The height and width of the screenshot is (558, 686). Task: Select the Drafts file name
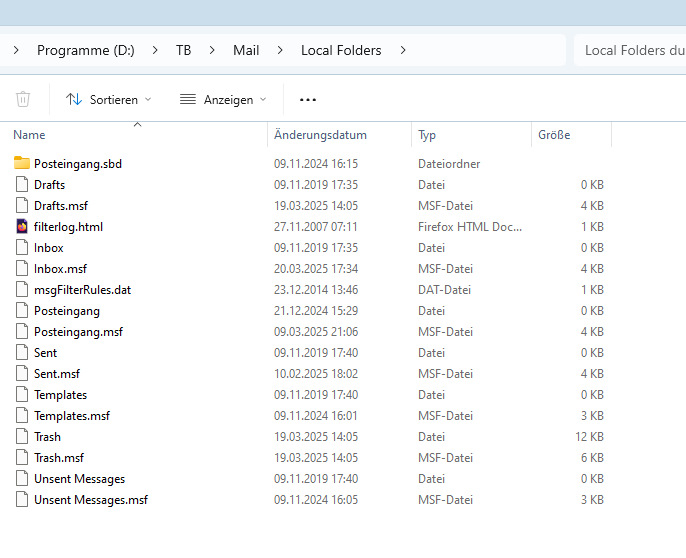click(x=49, y=185)
